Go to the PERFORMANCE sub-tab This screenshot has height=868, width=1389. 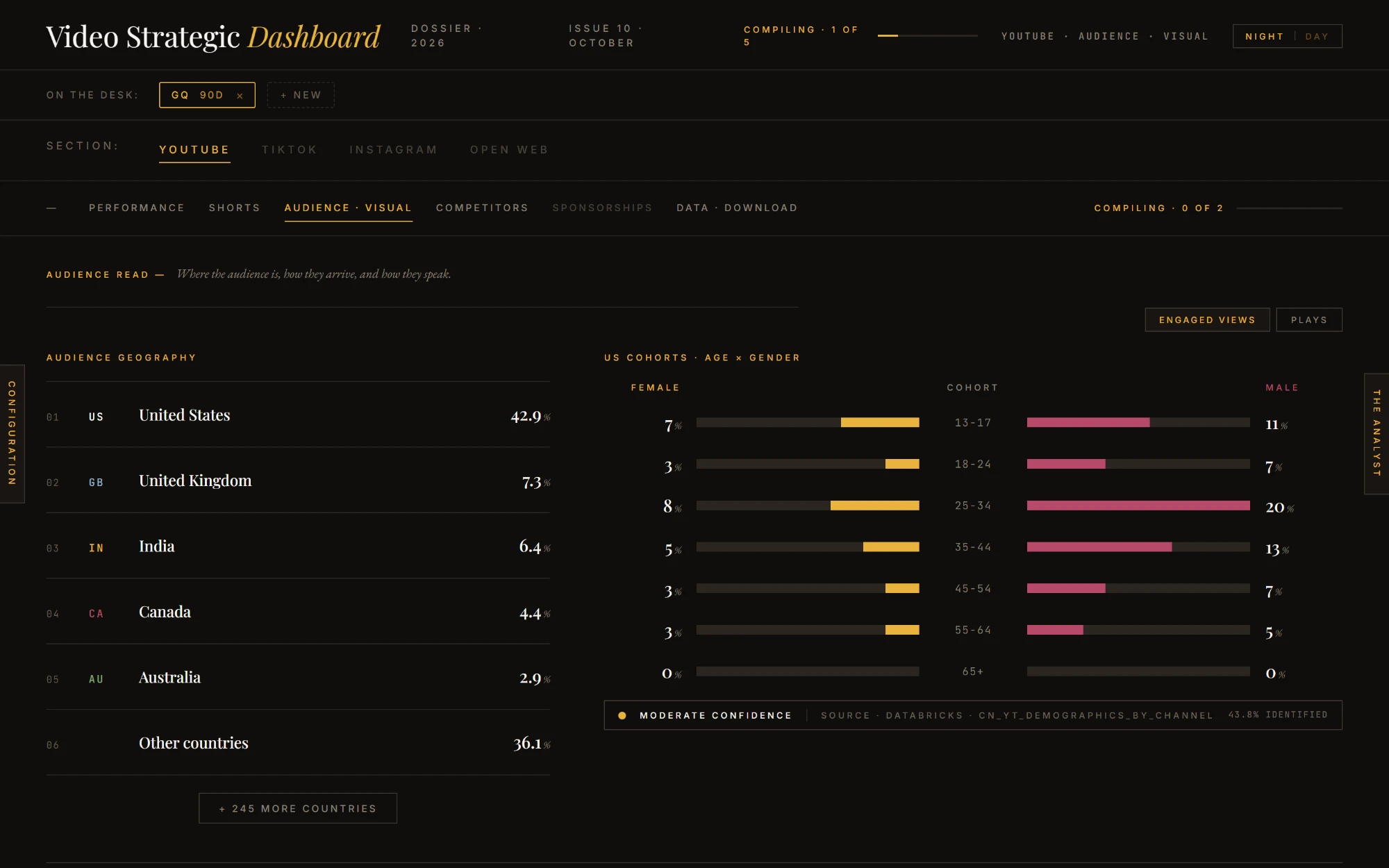(137, 208)
